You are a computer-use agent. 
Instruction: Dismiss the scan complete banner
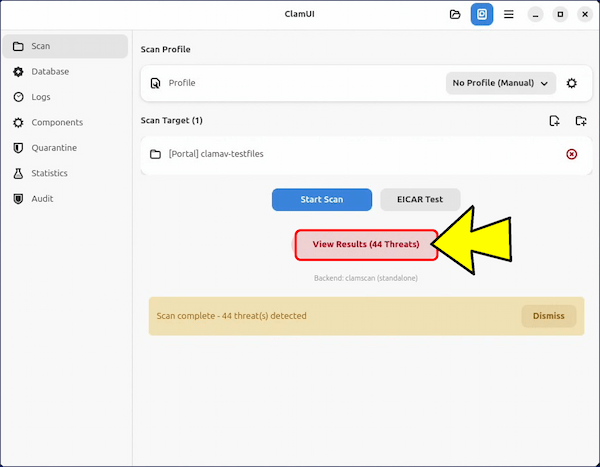(x=548, y=316)
